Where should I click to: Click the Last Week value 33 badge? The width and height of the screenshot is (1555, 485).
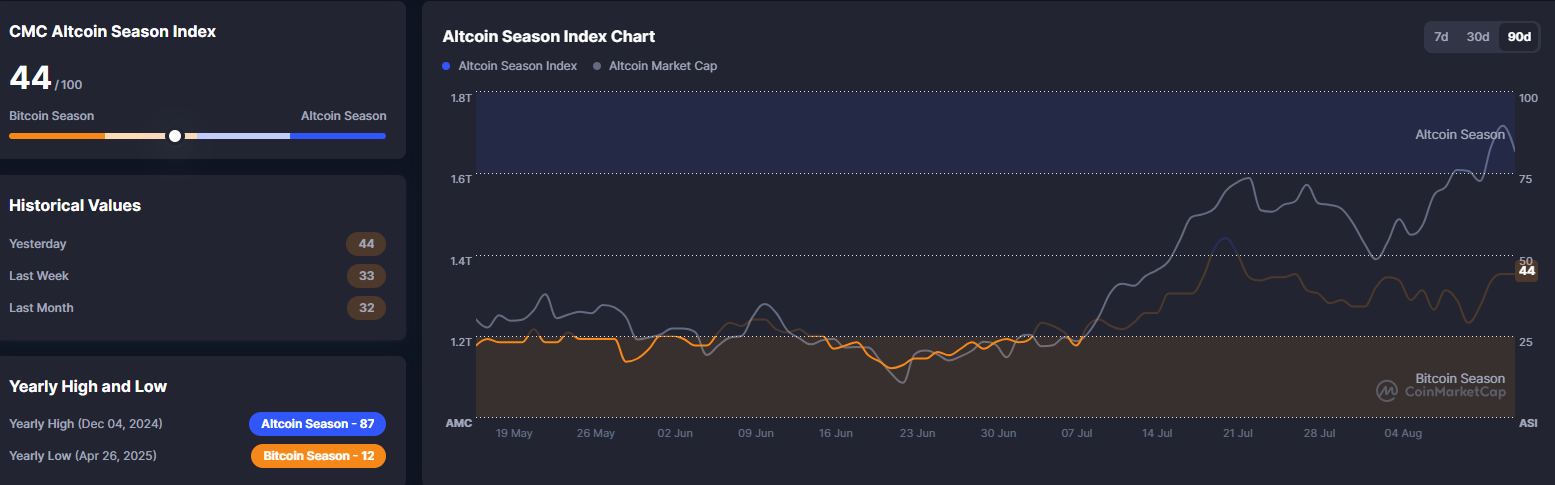[366, 276]
